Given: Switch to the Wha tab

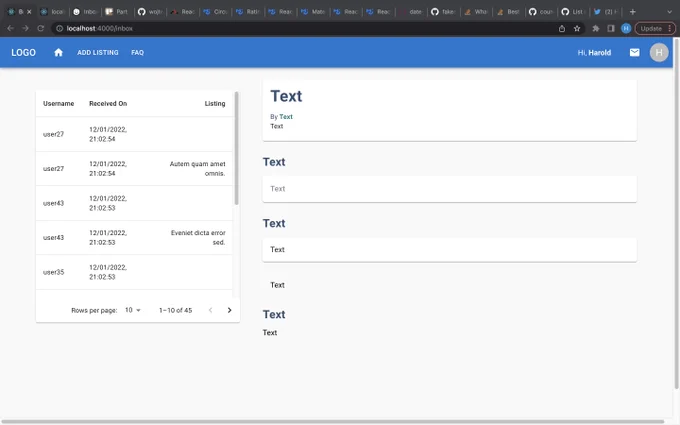Looking at the screenshot, I should [476, 12].
